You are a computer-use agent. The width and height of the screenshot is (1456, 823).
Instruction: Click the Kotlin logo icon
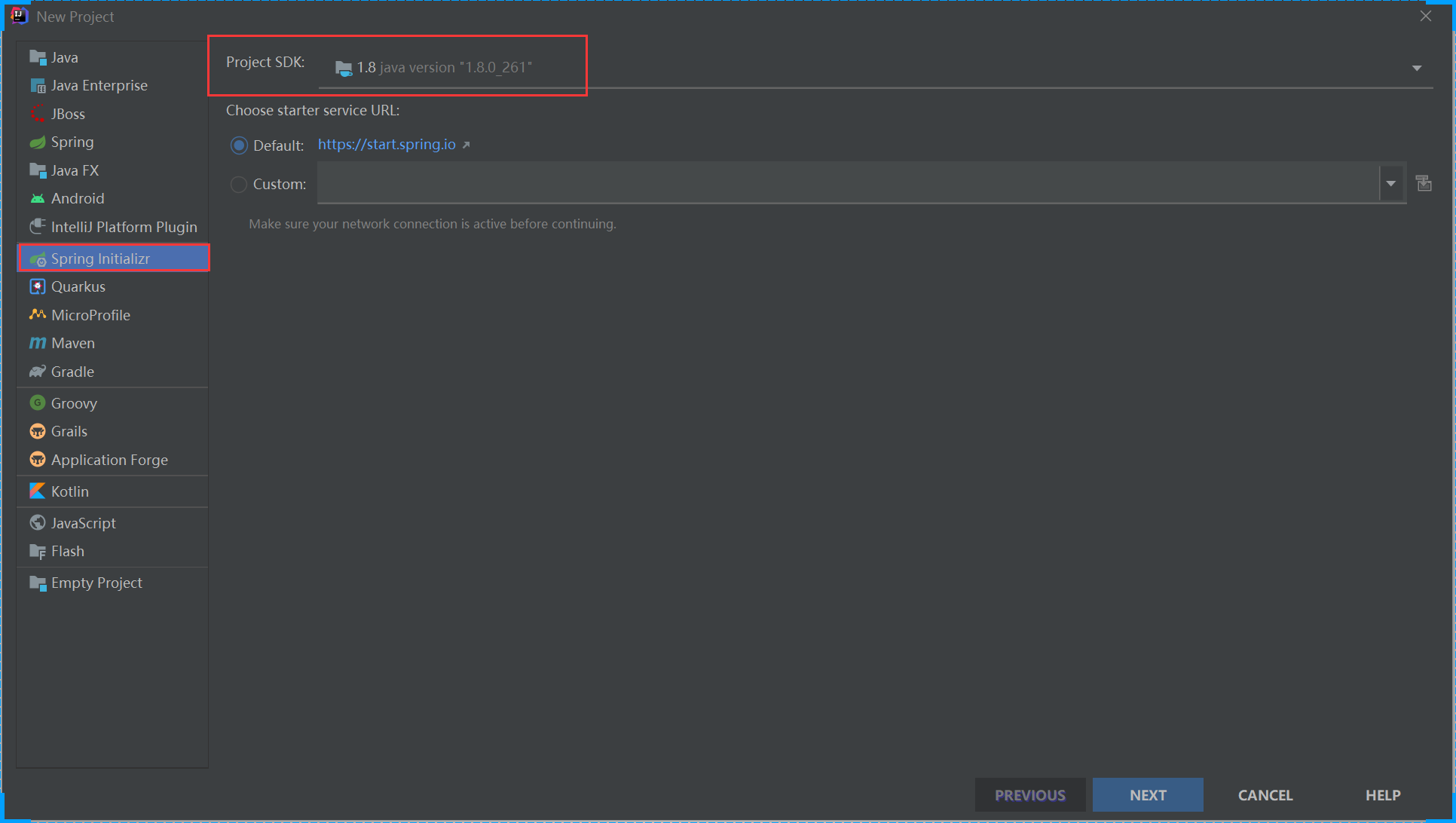pyautogui.click(x=37, y=491)
